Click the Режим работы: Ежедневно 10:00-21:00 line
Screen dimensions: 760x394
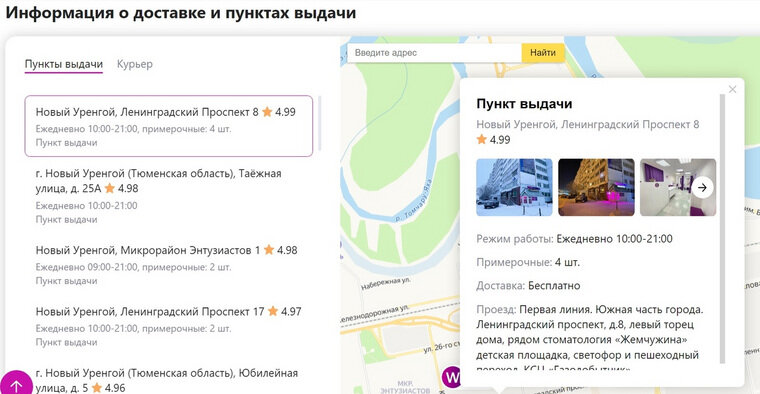click(x=574, y=238)
